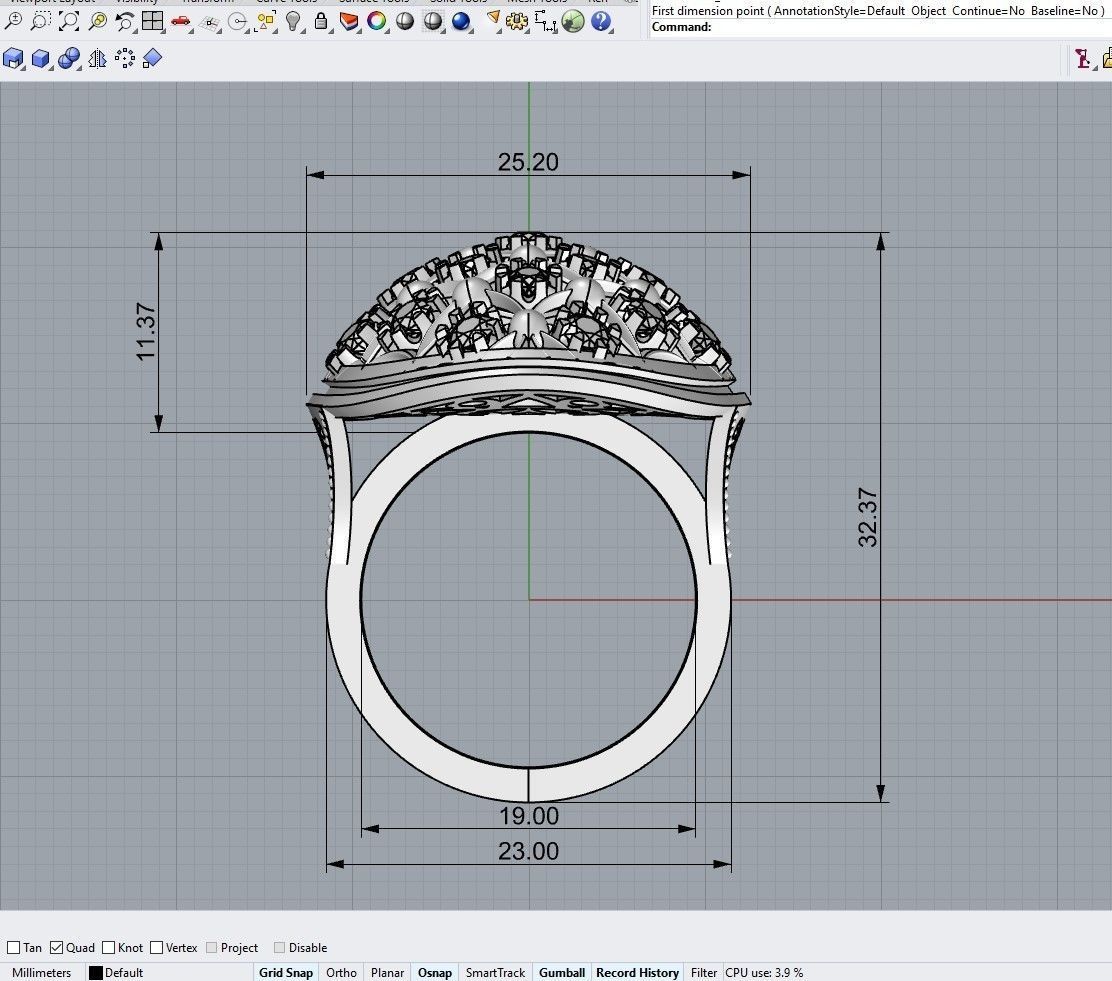Toggle the Disable osnap checkbox
The width and height of the screenshot is (1112, 981).
tap(279, 948)
